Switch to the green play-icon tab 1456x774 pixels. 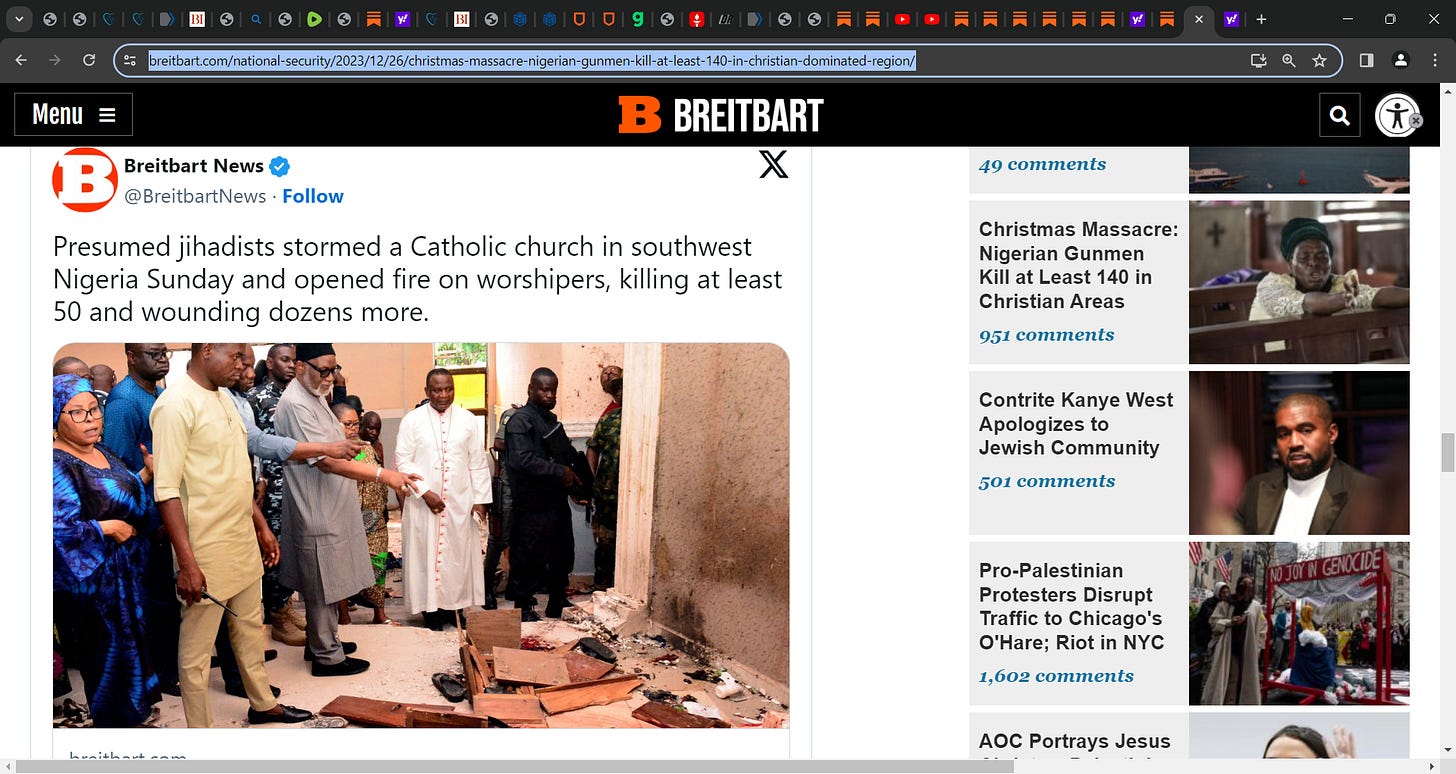click(x=314, y=19)
